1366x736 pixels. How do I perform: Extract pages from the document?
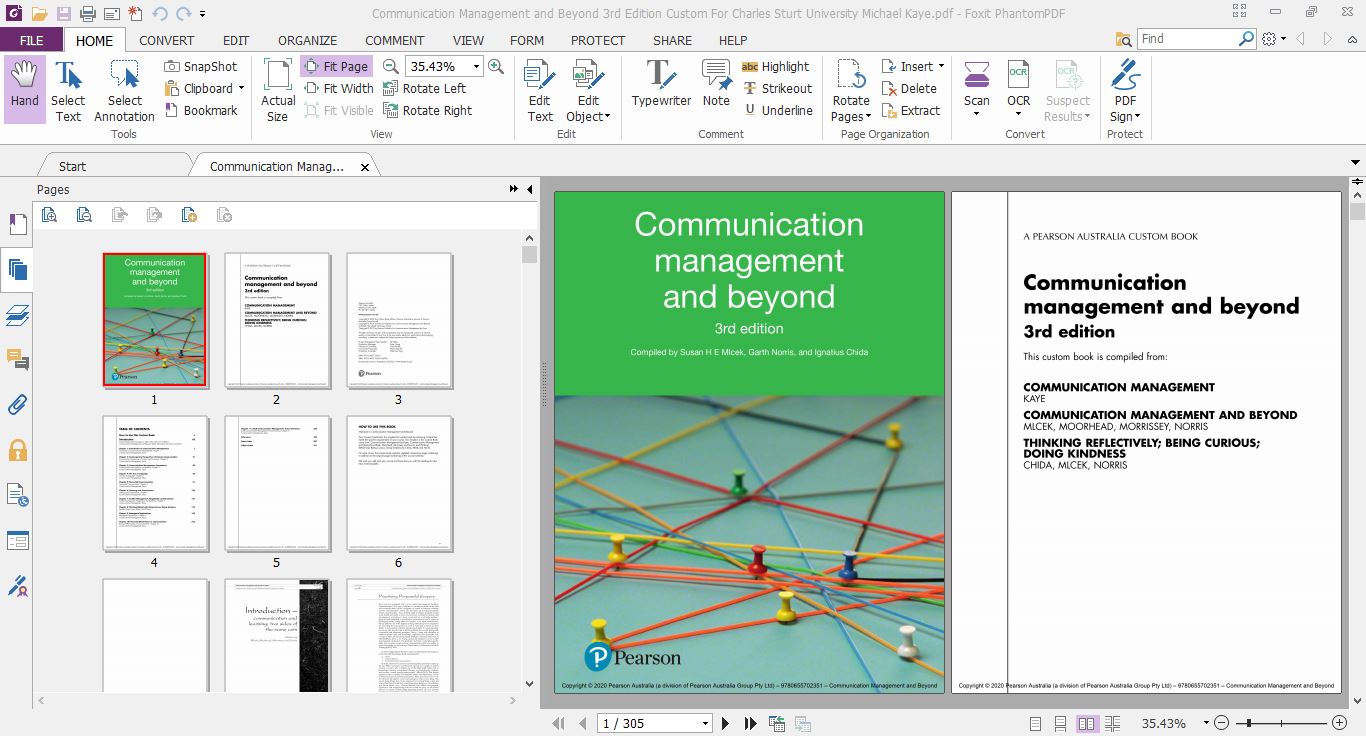(911, 110)
